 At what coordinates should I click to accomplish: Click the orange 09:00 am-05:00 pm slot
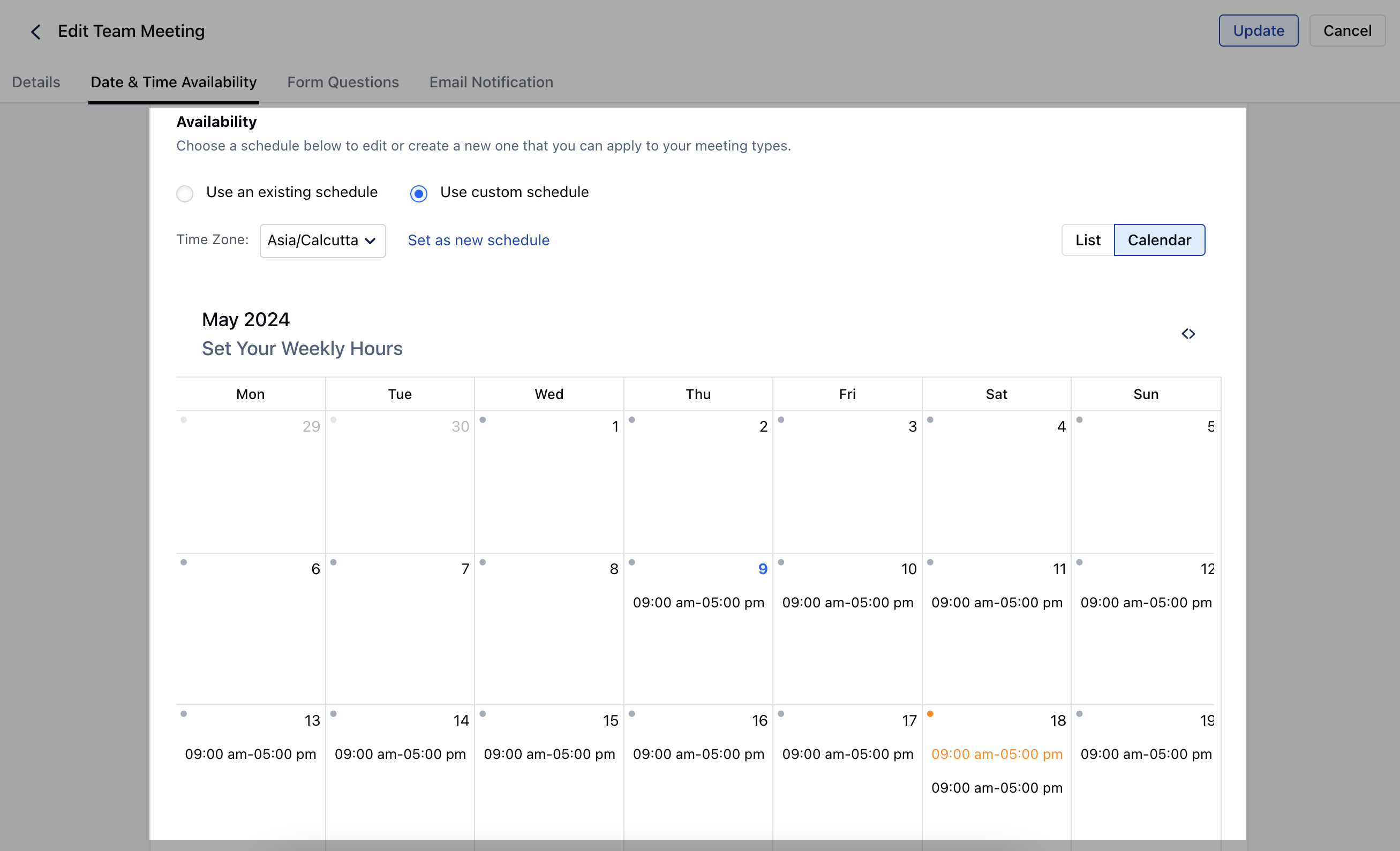[x=997, y=754]
